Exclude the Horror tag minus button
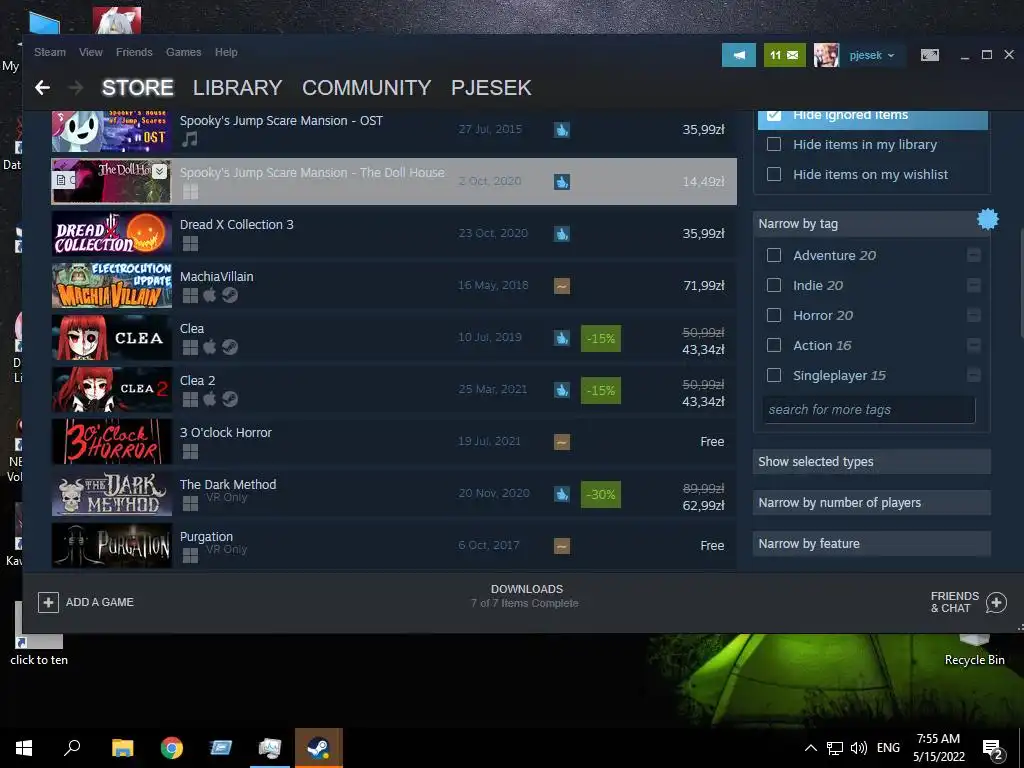Viewport: 1024px width, 768px height. pyautogui.click(x=974, y=315)
